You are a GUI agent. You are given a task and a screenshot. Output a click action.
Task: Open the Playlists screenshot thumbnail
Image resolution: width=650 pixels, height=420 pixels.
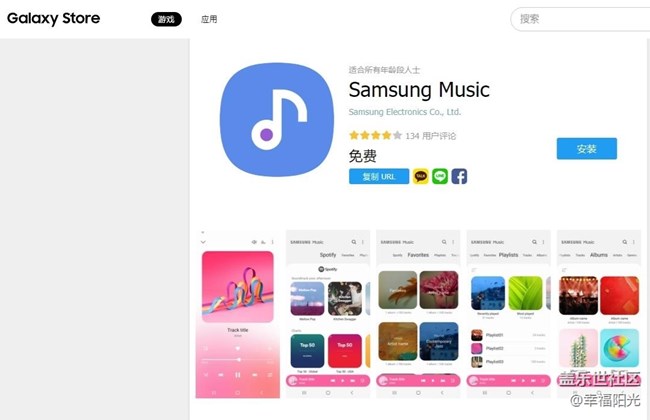(509, 314)
